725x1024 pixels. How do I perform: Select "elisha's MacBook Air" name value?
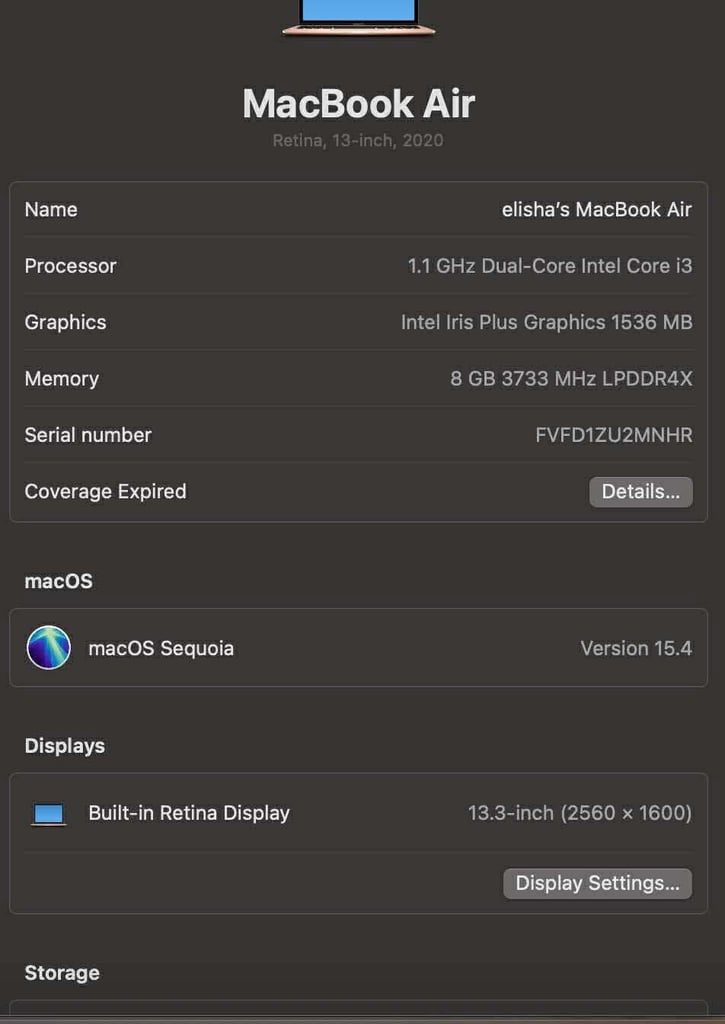[x=597, y=210]
